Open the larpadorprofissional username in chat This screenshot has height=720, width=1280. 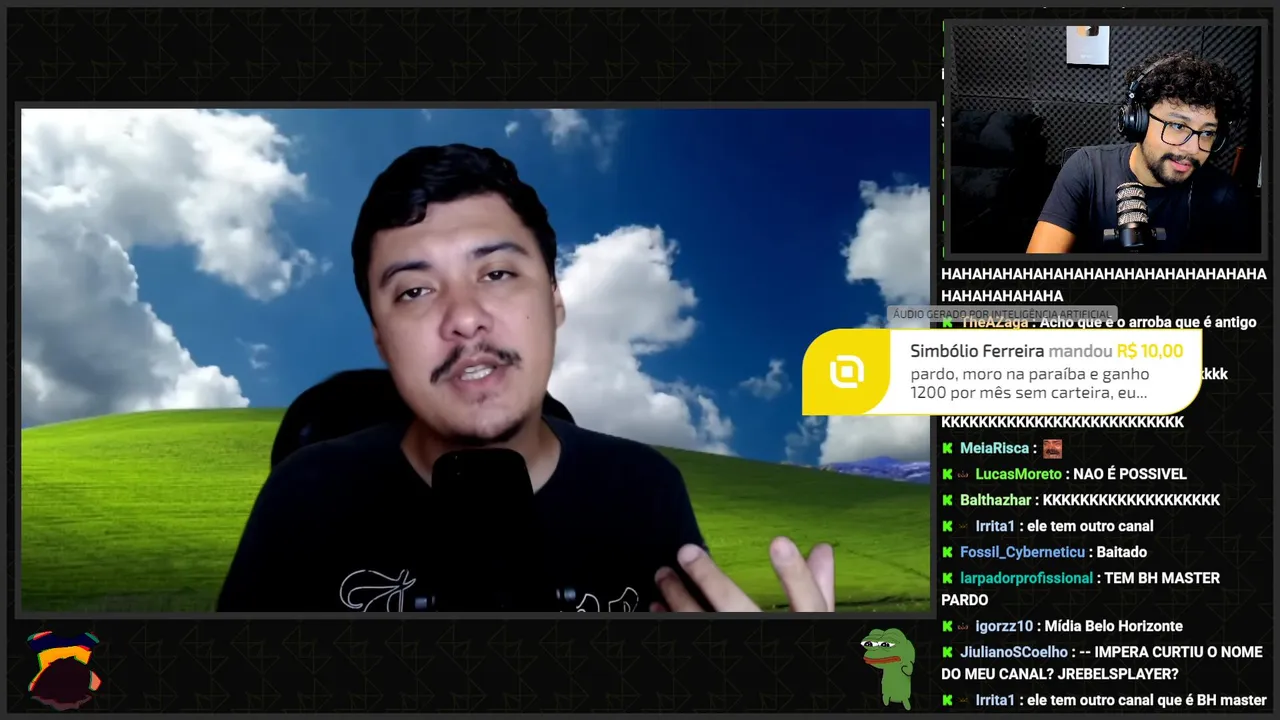[1026, 578]
